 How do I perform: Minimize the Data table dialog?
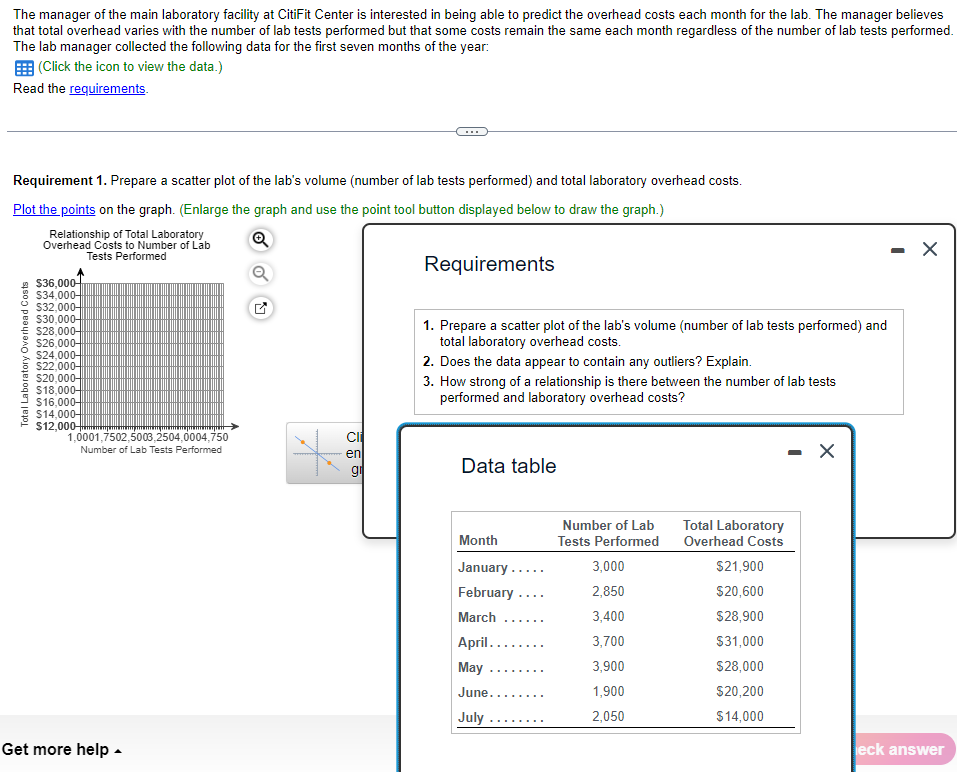tap(794, 452)
